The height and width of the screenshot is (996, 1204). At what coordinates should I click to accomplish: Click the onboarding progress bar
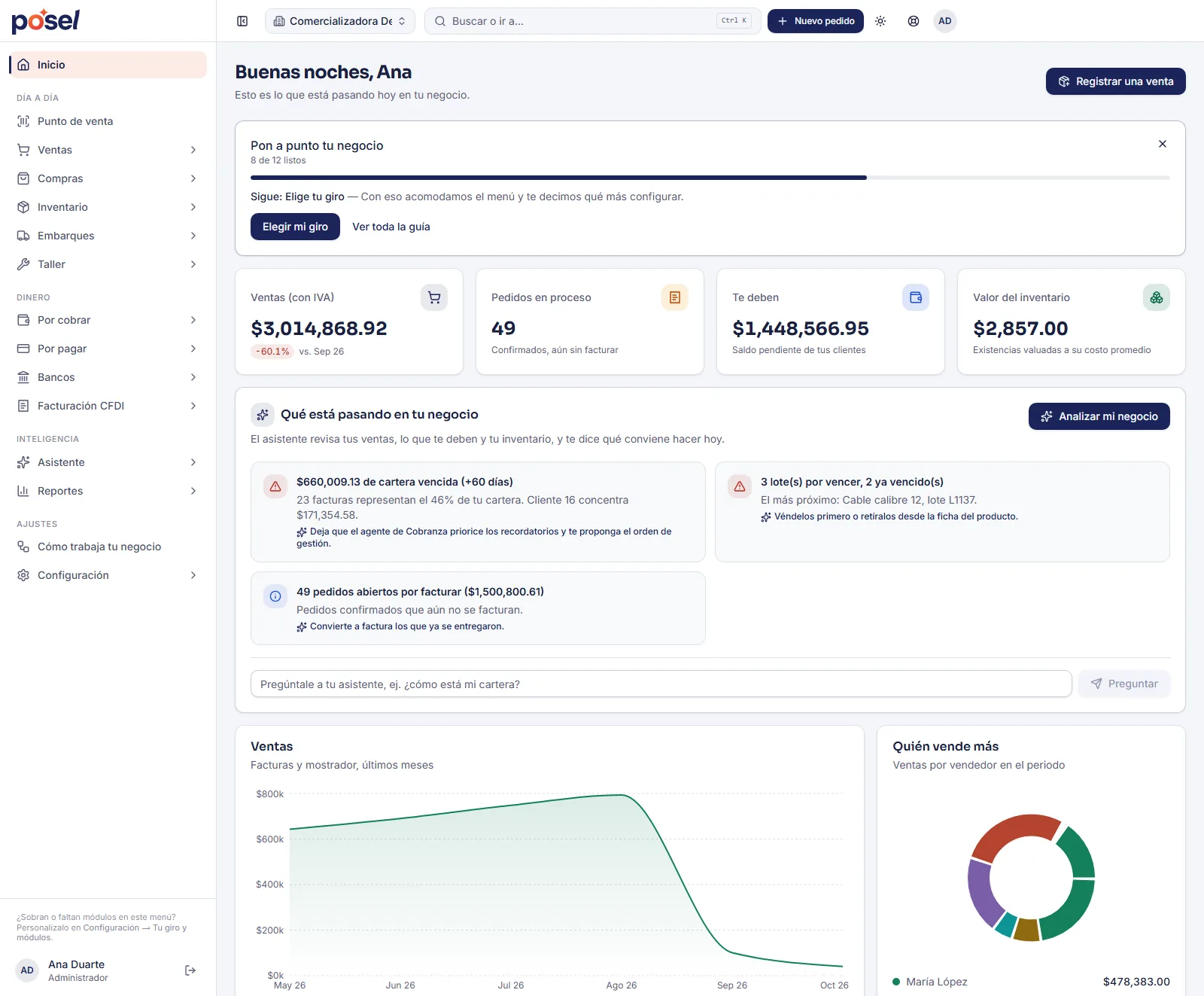[x=710, y=178]
